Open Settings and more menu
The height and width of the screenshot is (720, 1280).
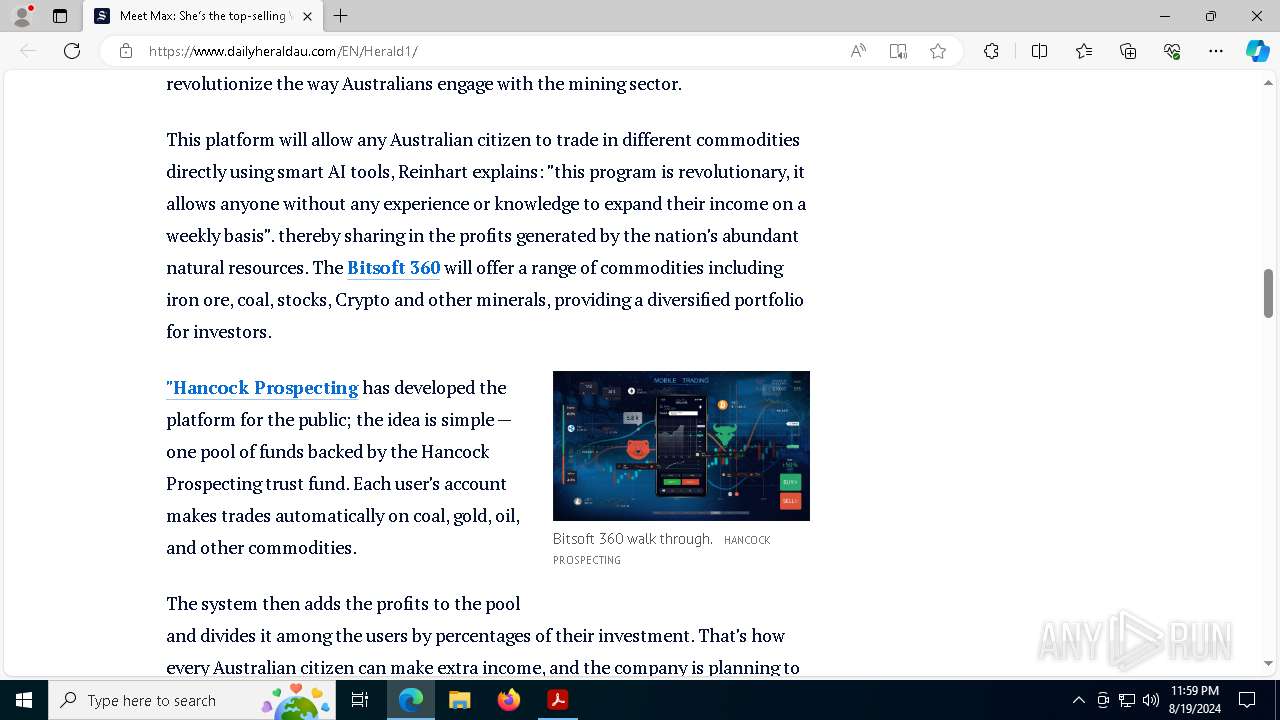point(1216,51)
